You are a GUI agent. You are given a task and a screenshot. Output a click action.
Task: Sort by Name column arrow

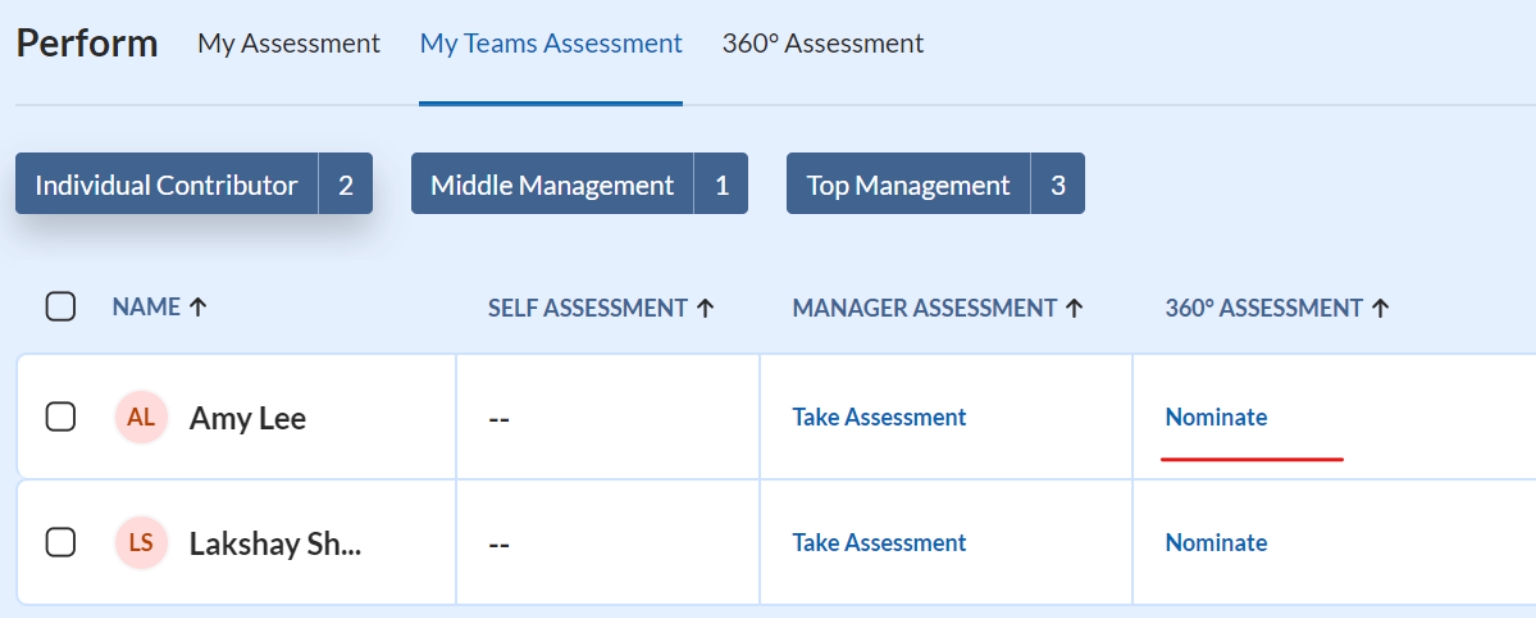tap(198, 308)
